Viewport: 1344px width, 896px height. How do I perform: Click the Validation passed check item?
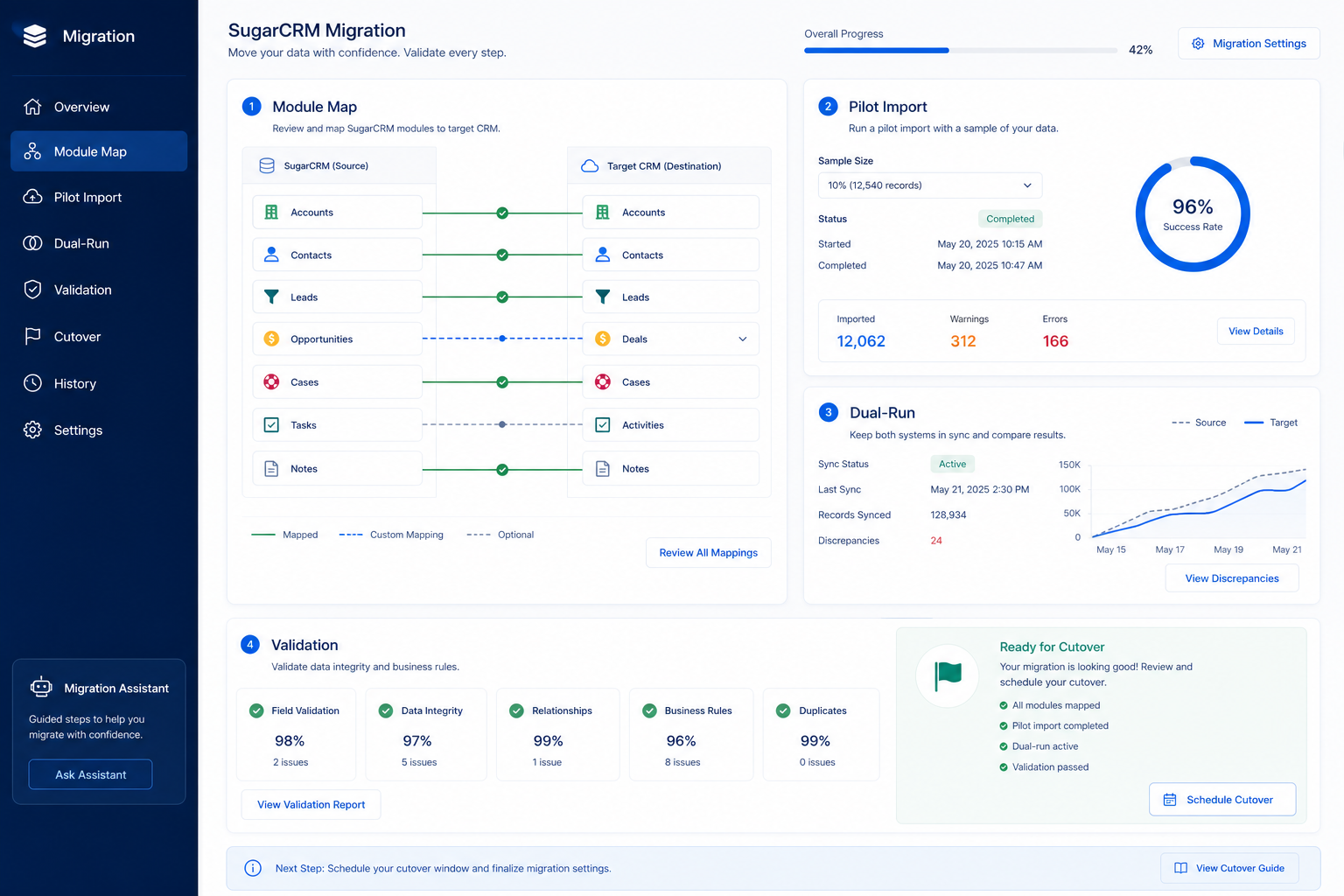coord(1044,766)
